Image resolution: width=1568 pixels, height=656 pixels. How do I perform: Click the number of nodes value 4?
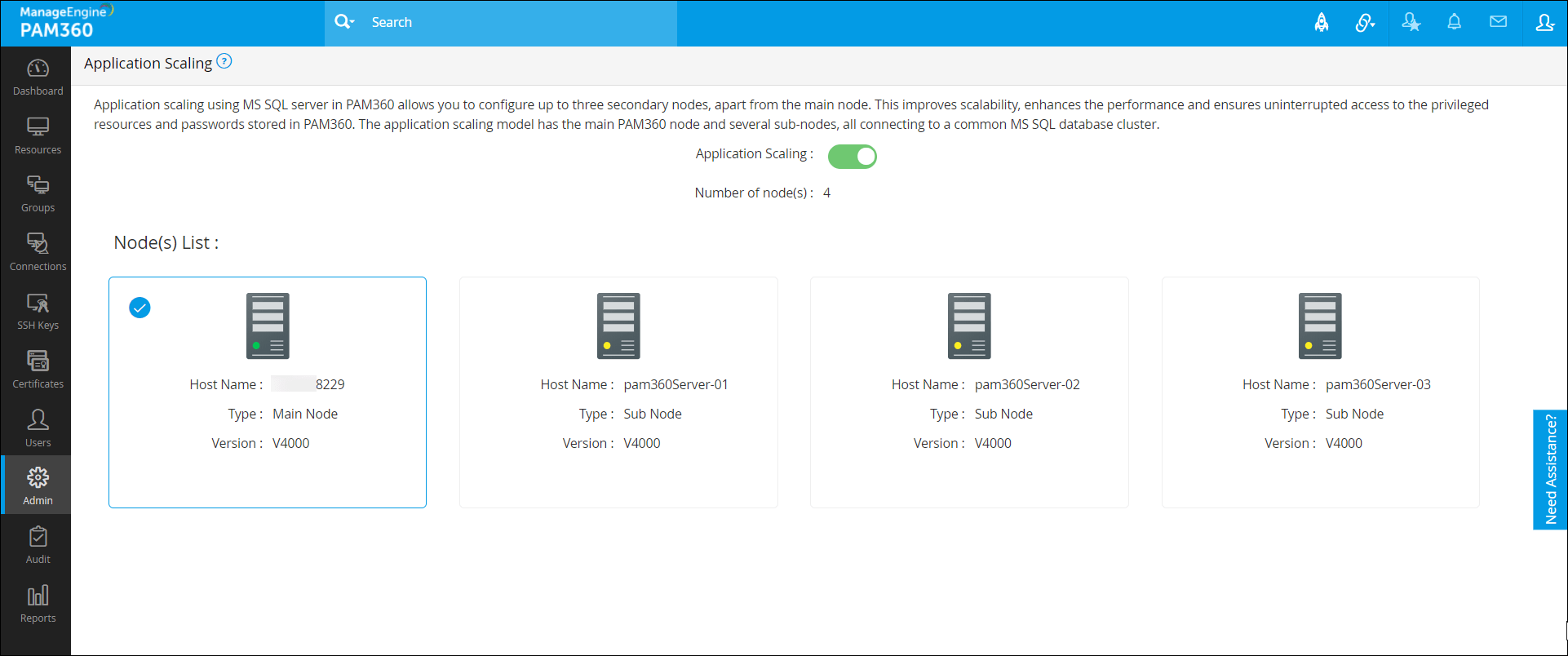tap(826, 193)
